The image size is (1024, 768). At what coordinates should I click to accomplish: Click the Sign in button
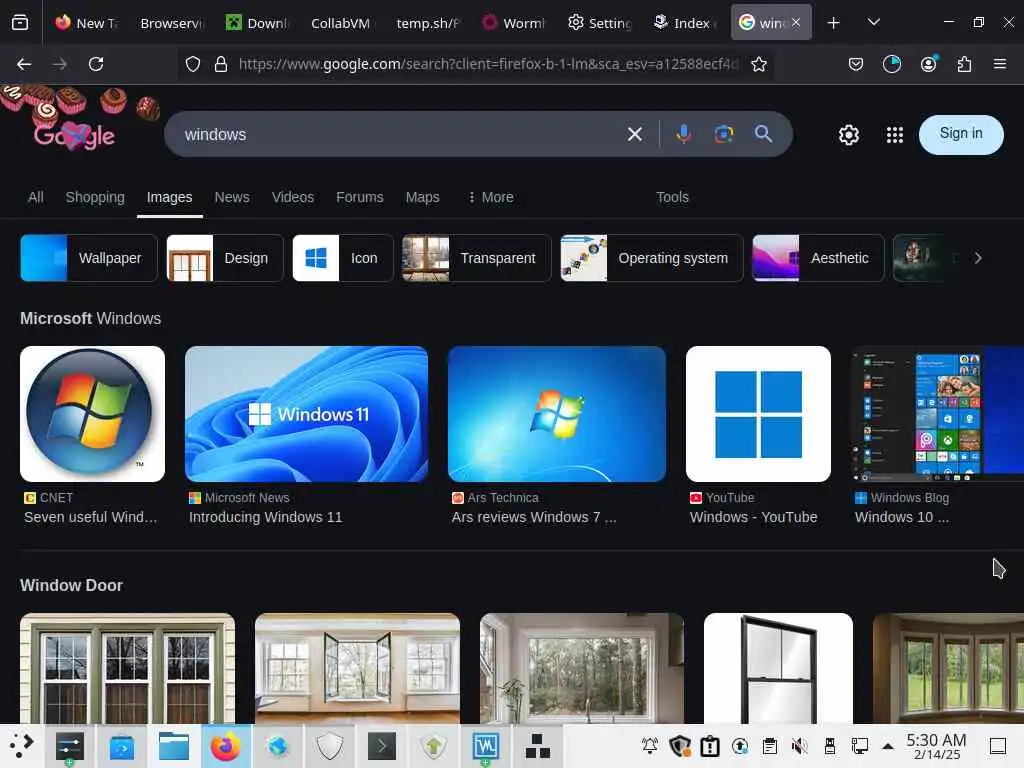[961, 135]
